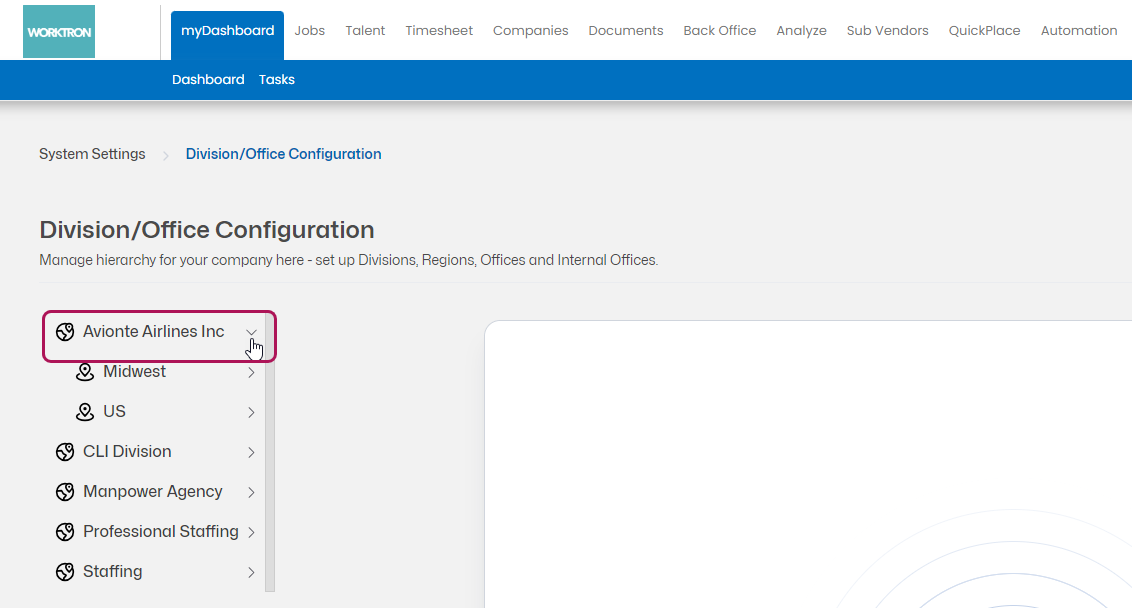The image size is (1132, 608).
Task: Open the Timesheet menu
Action: [439, 31]
